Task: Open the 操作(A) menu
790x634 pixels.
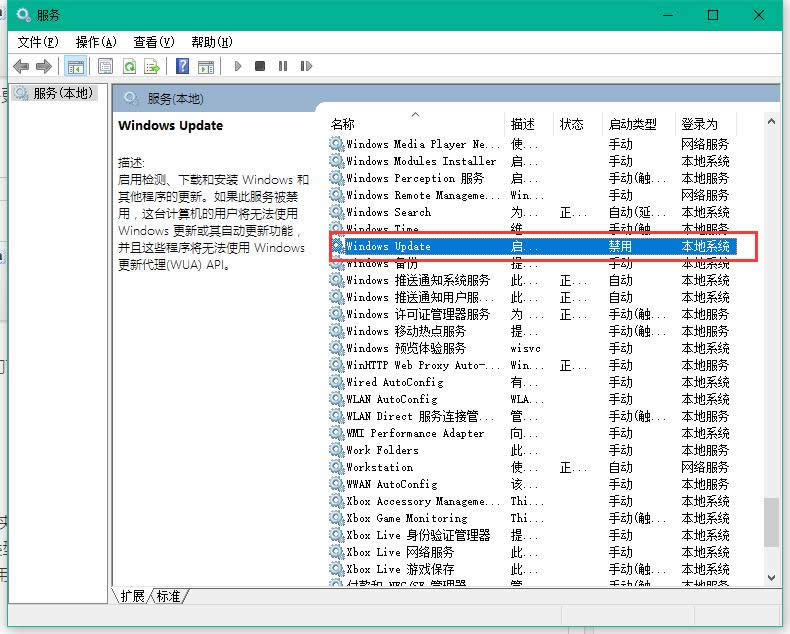Action: click(x=96, y=42)
